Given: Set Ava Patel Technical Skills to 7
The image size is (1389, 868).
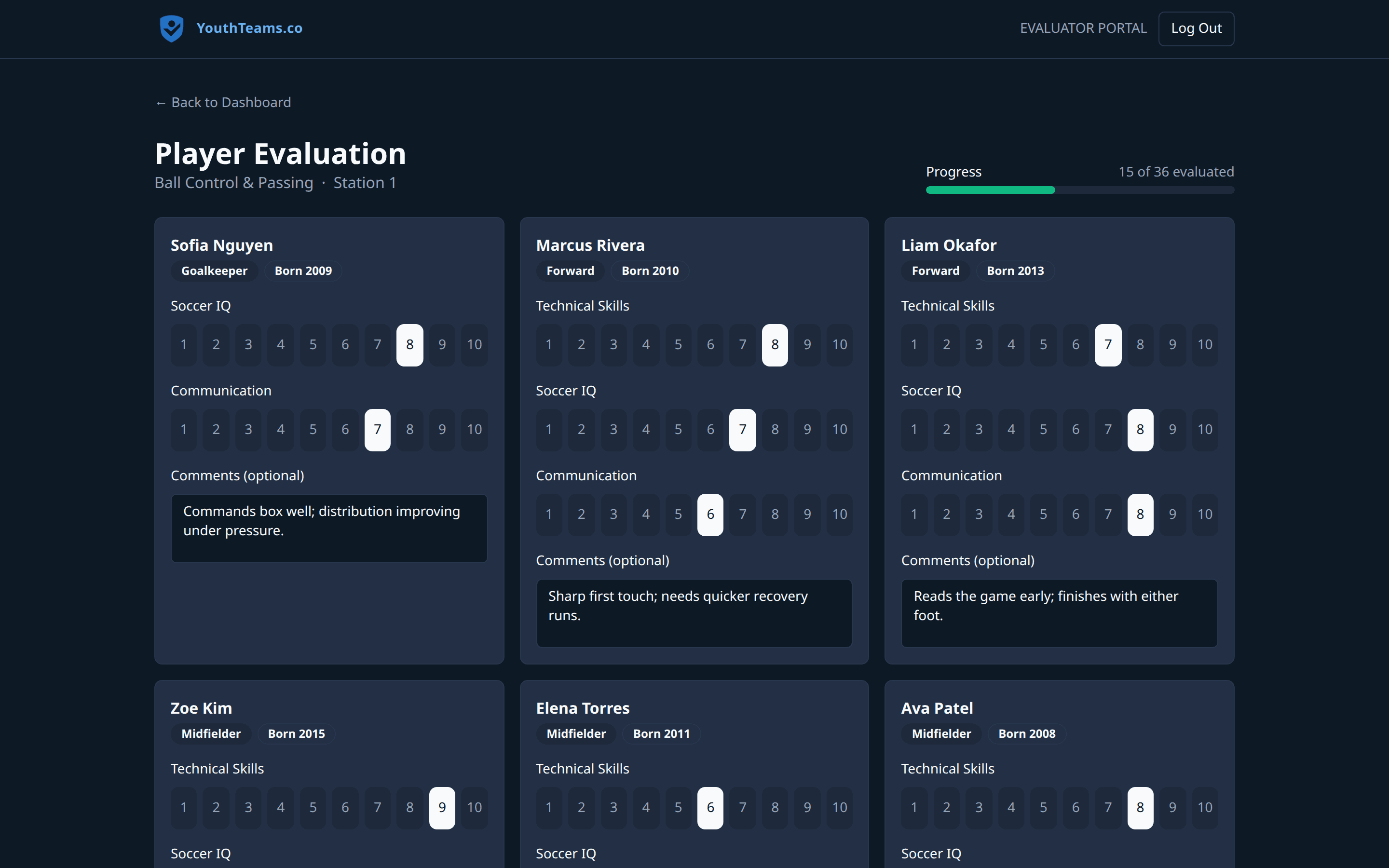Looking at the screenshot, I should [x=1108, y=808].
